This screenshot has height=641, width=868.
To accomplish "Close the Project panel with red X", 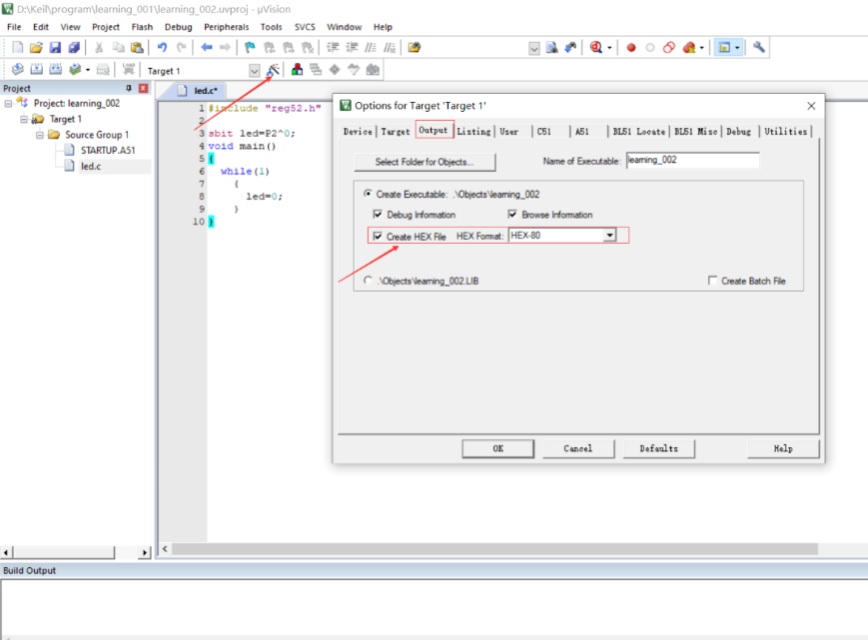I will pos(143,88).
